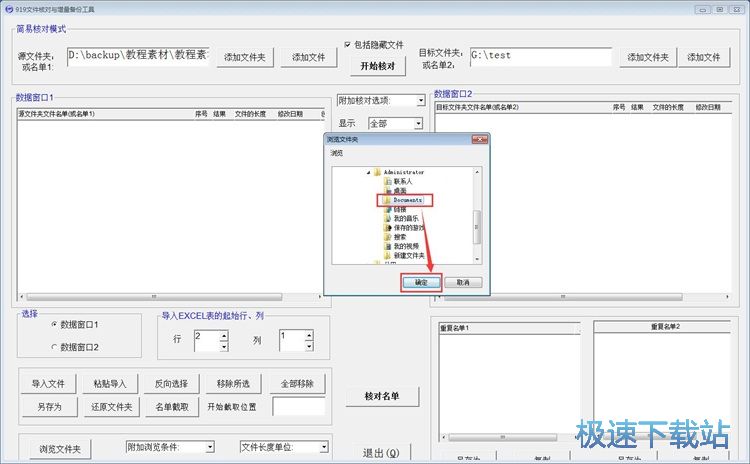Click the 保存的游戏 folder icon
The height and width of the screenshot is (464, 750).
pos(388,228)
